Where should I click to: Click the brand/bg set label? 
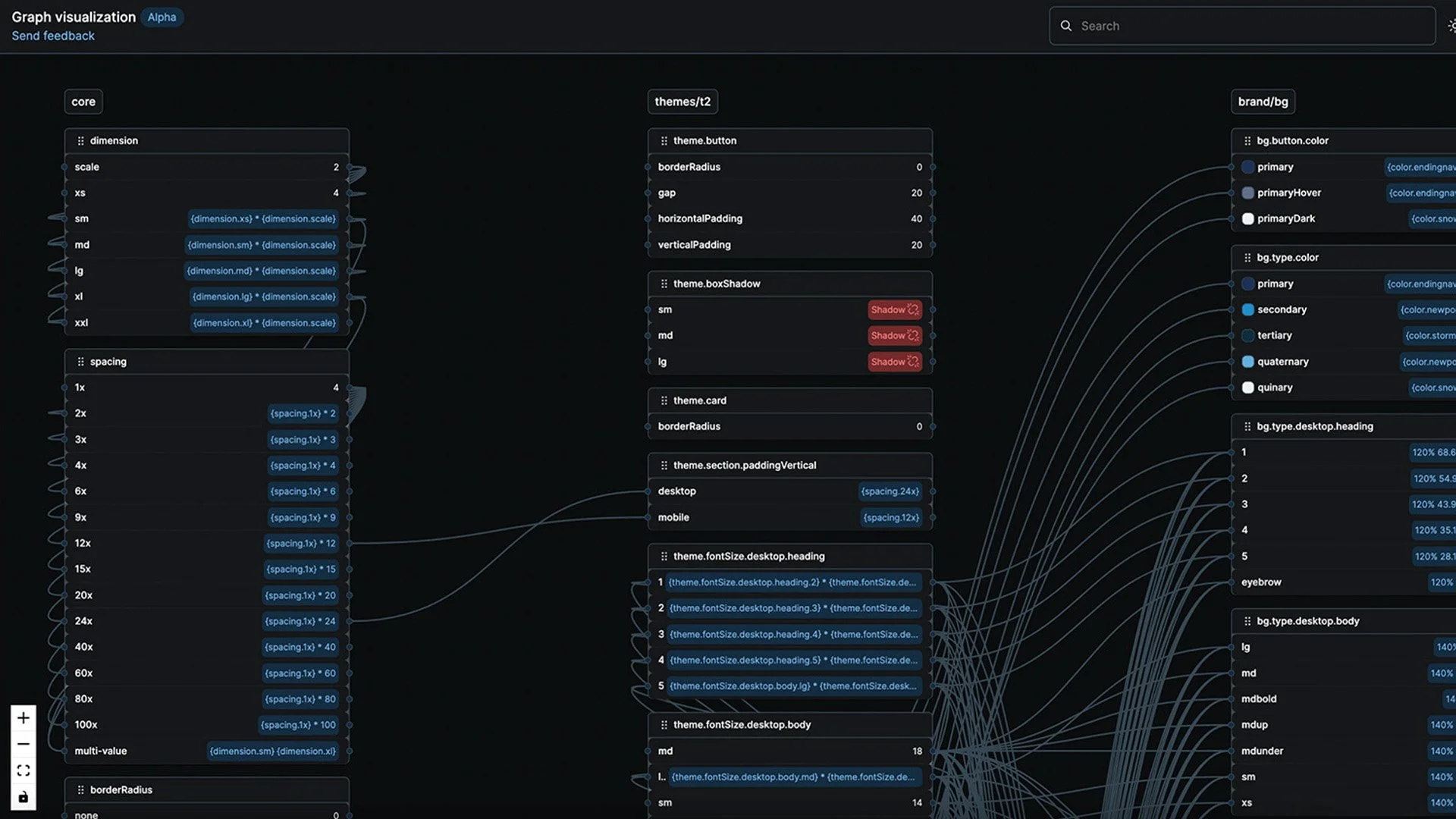(1263, 102)
